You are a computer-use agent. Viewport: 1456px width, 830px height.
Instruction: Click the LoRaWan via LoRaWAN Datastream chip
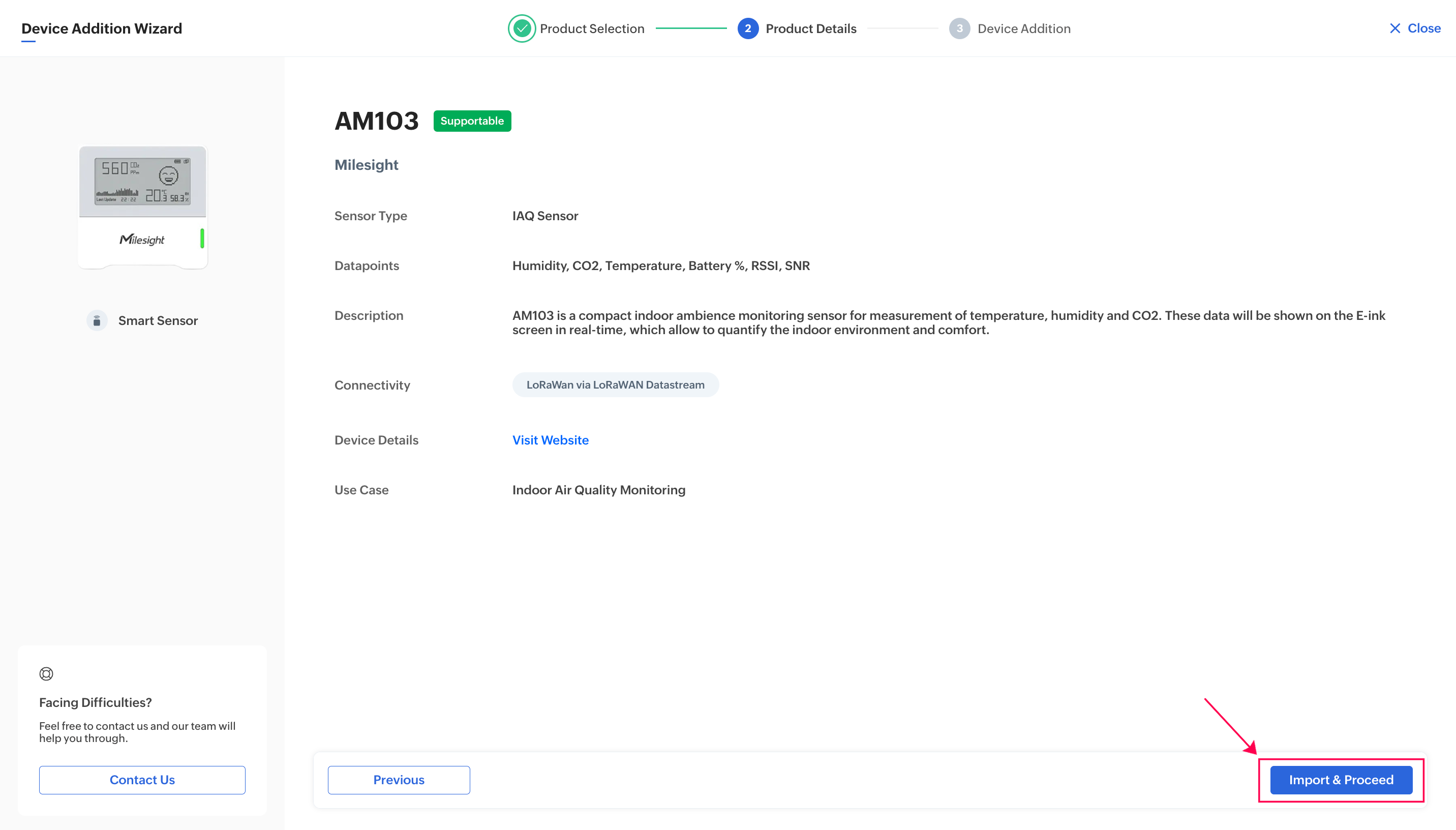click(615, 385)
